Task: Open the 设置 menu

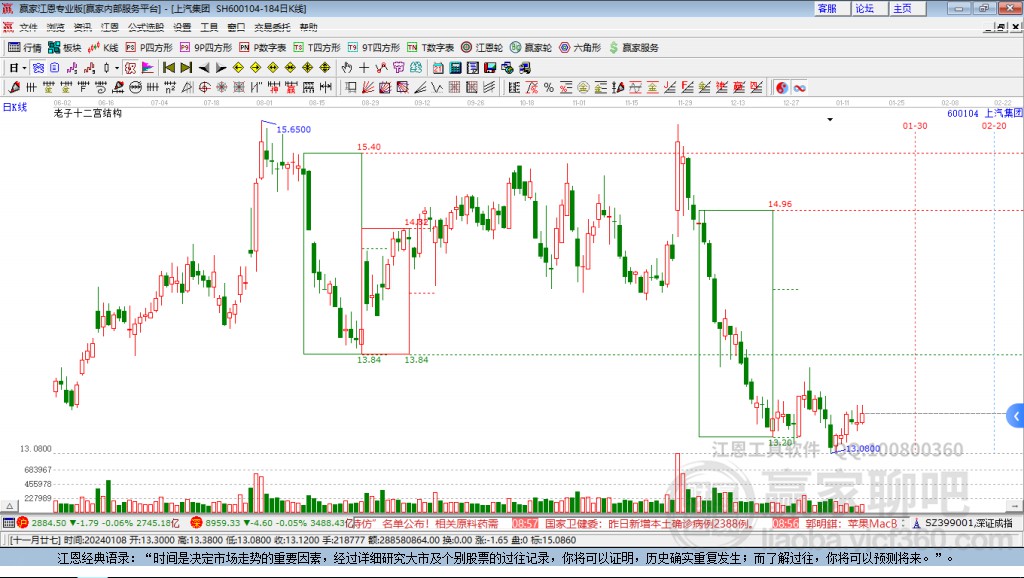Action: tap(182, 27)
